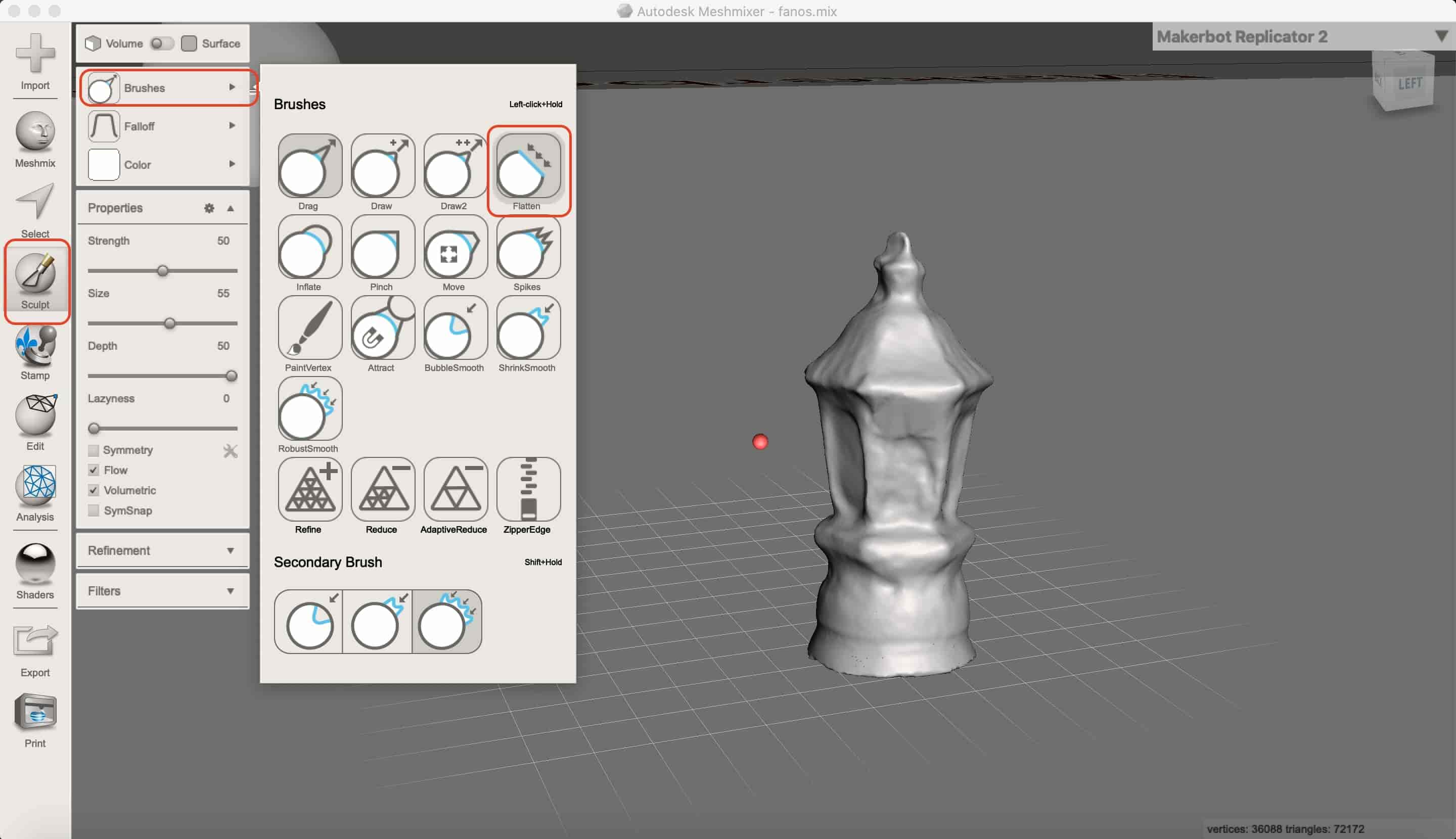Choose the Drag brush
The width and height of the screenshot is (1456, 839).
(x=309, y=166)
